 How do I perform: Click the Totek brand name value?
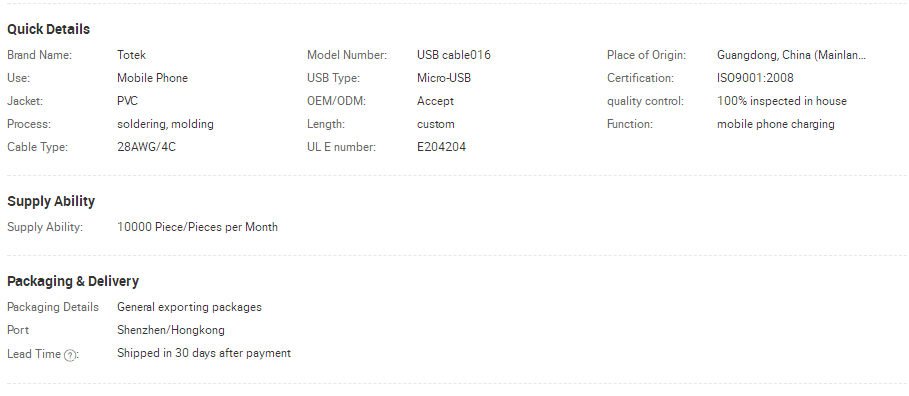[x=131, y=55]
